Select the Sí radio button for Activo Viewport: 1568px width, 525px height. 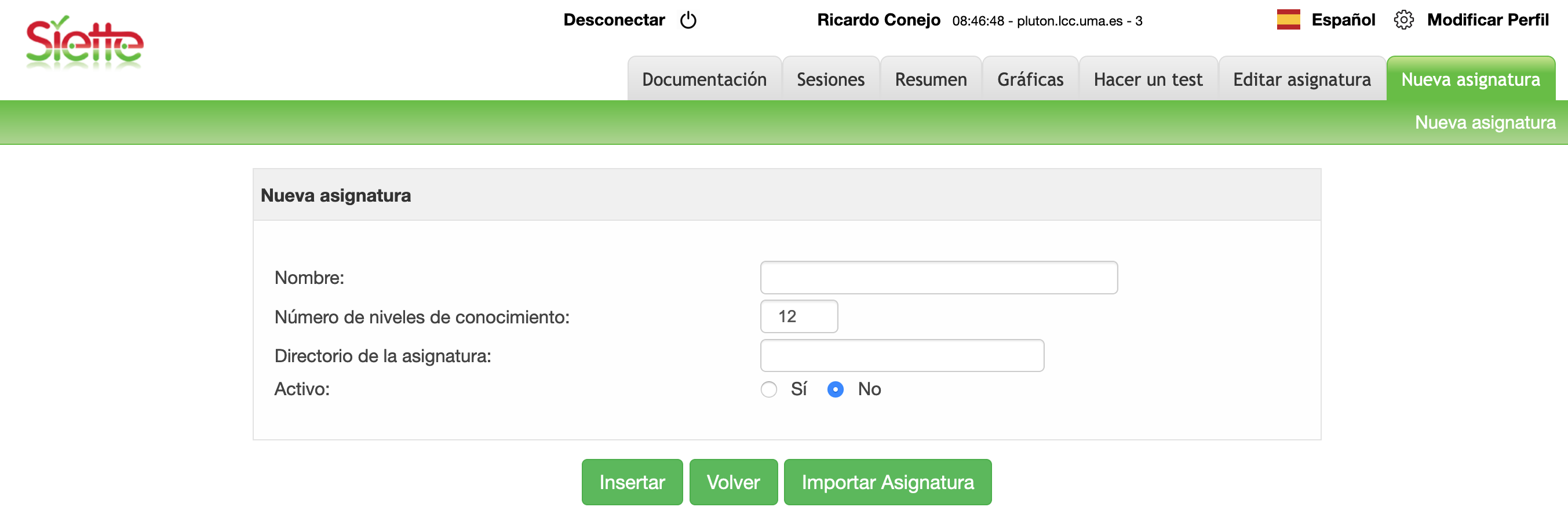(769, 389)
